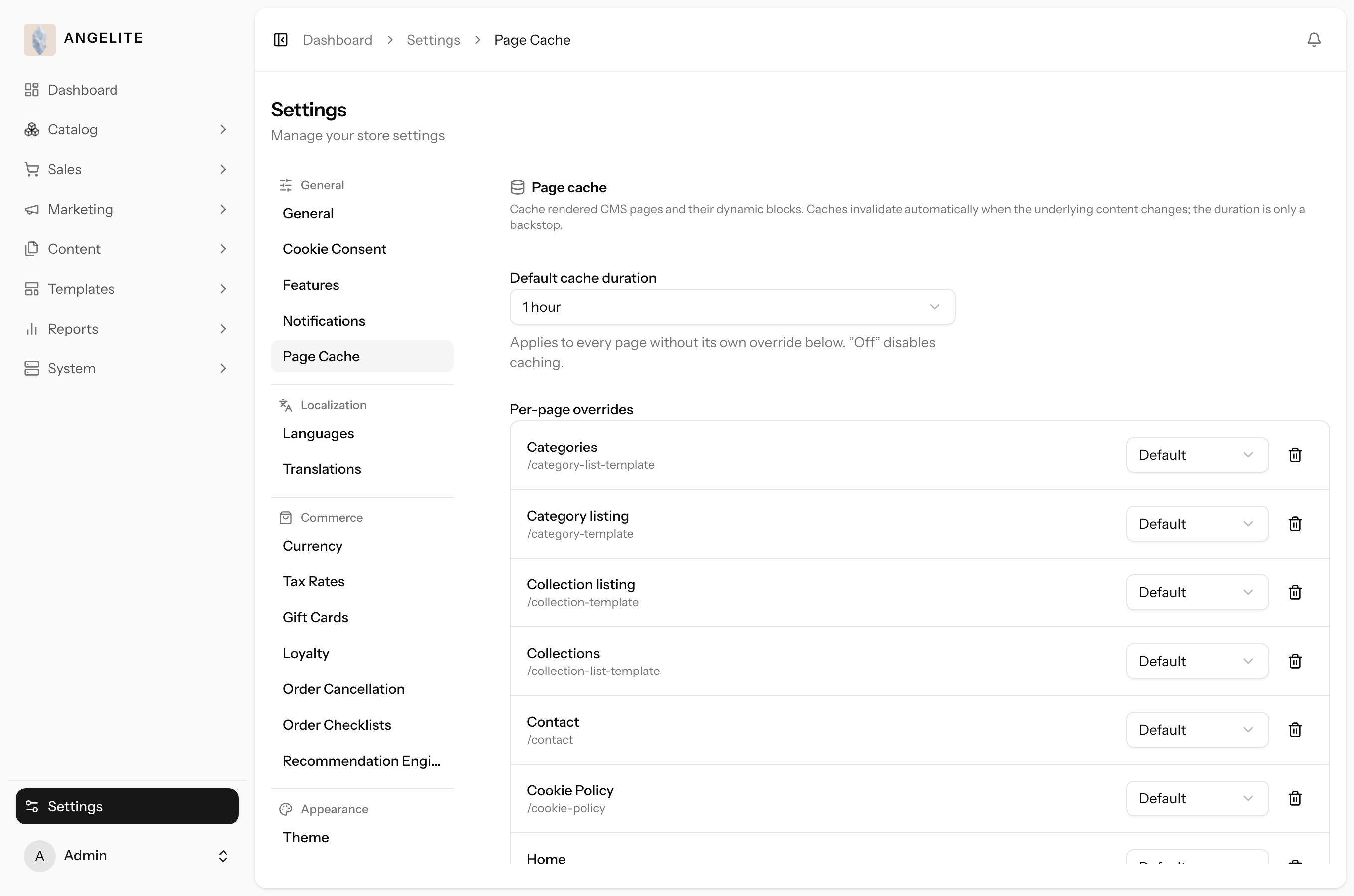Open Theme settings

(x=361, y=837)
